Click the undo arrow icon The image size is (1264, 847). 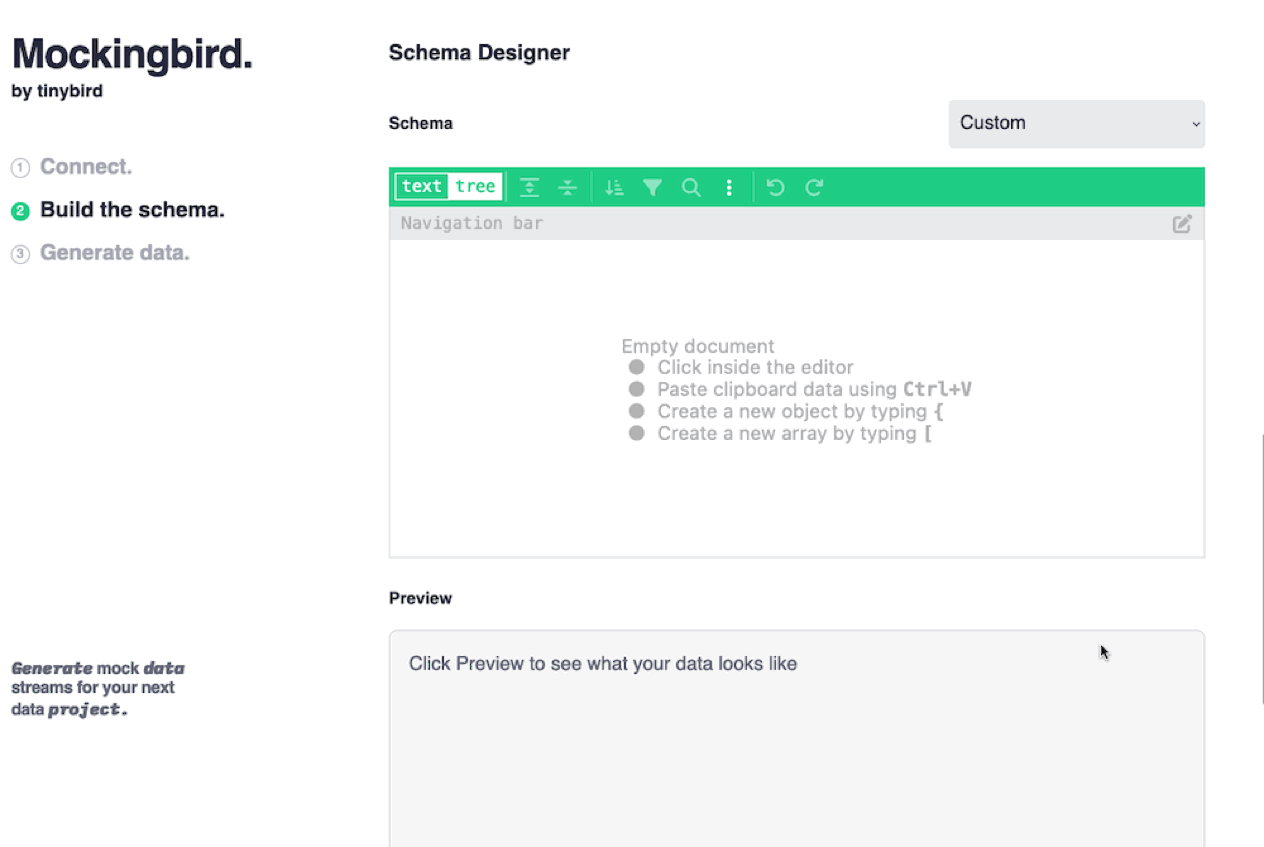coord(775,187)
